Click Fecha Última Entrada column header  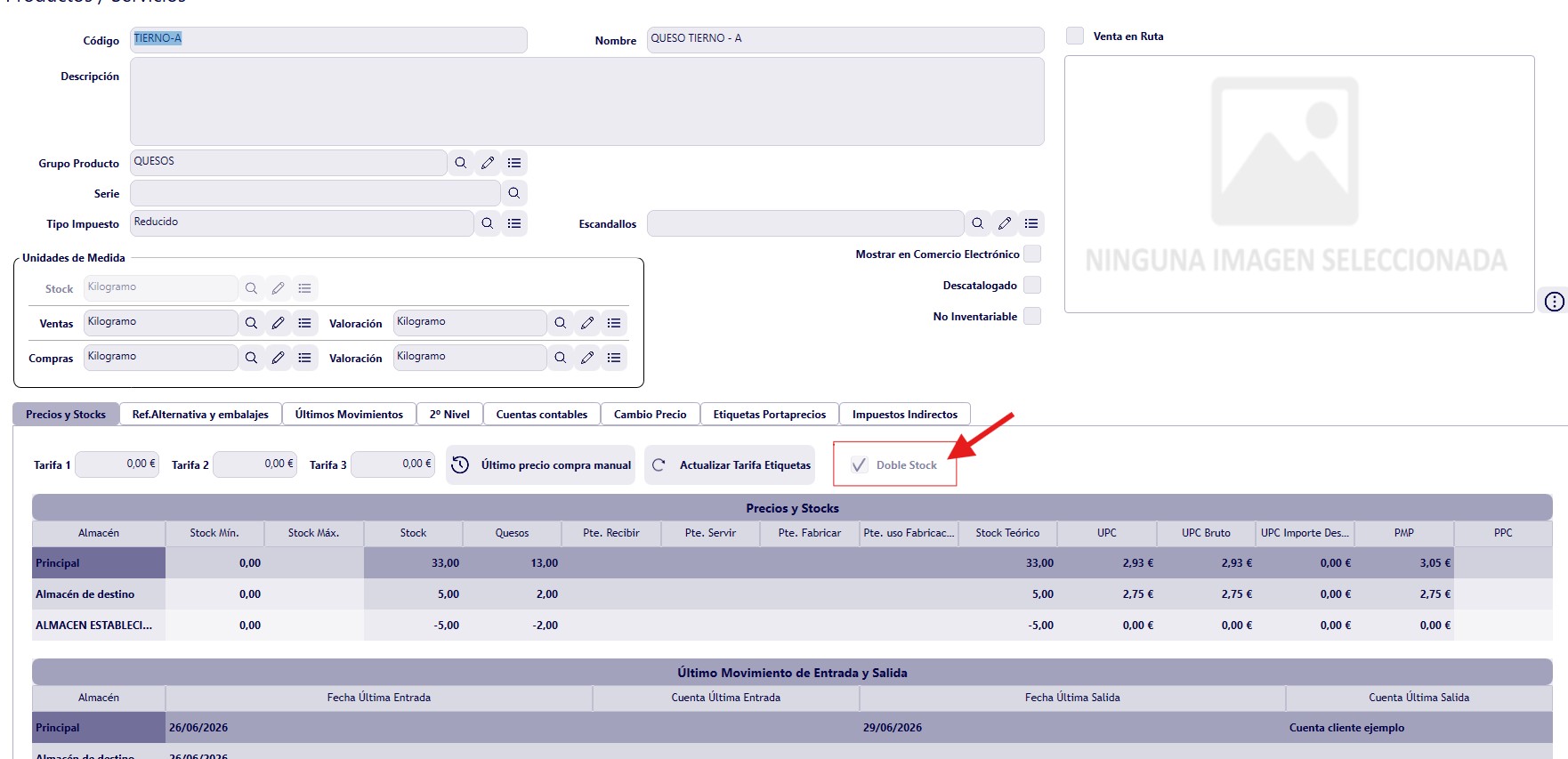click(379, 698)
